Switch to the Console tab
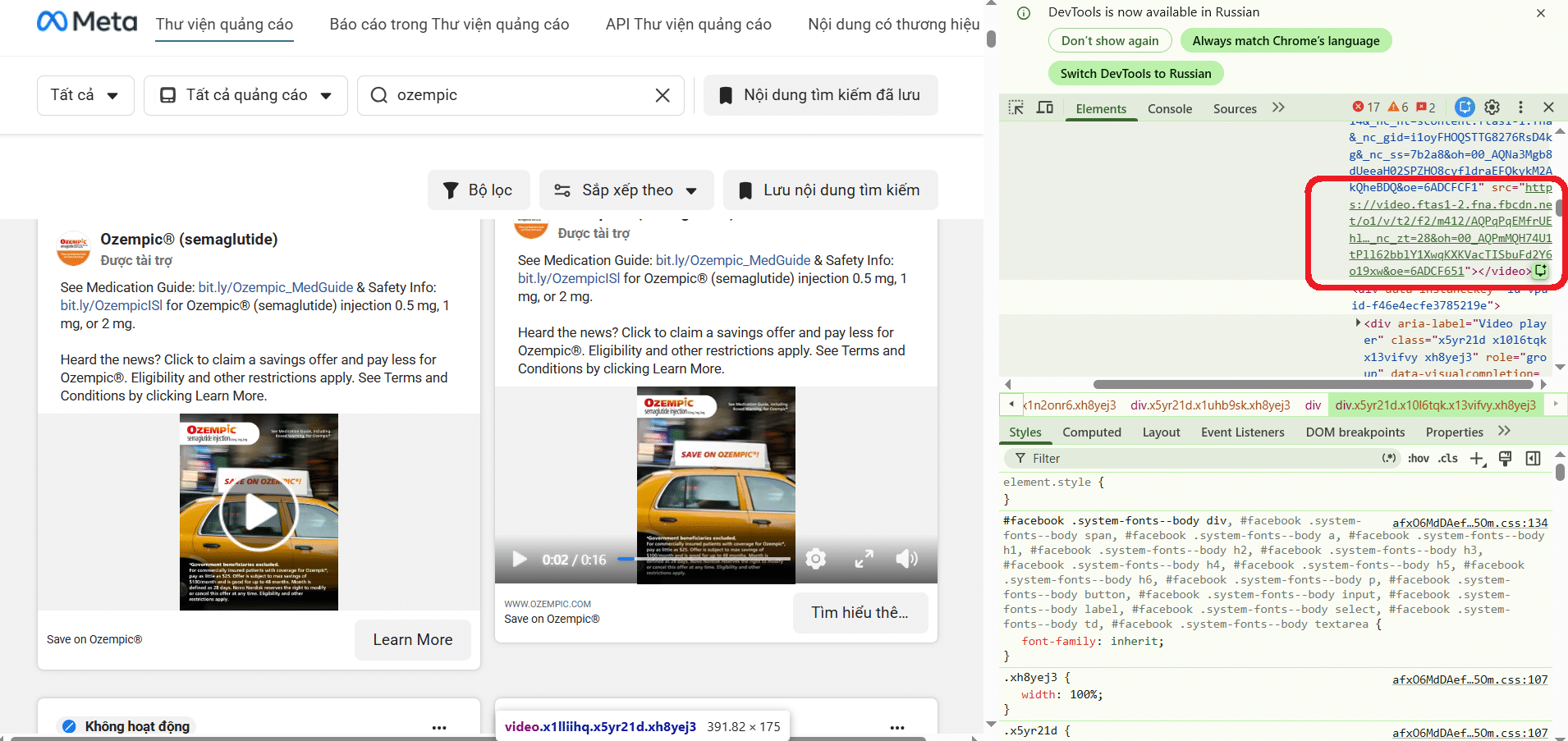This screenshot has width=1568, height=741. (1170, 108)
